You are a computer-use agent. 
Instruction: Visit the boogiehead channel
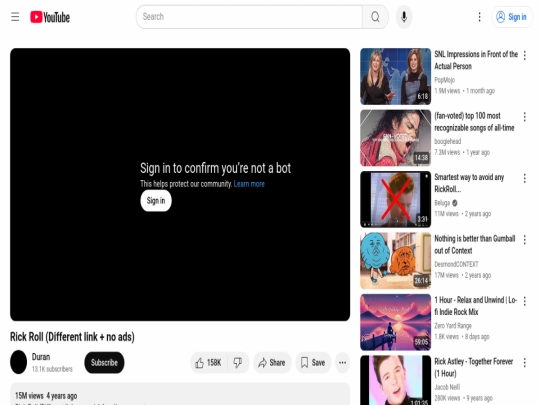tap(447, 141)
